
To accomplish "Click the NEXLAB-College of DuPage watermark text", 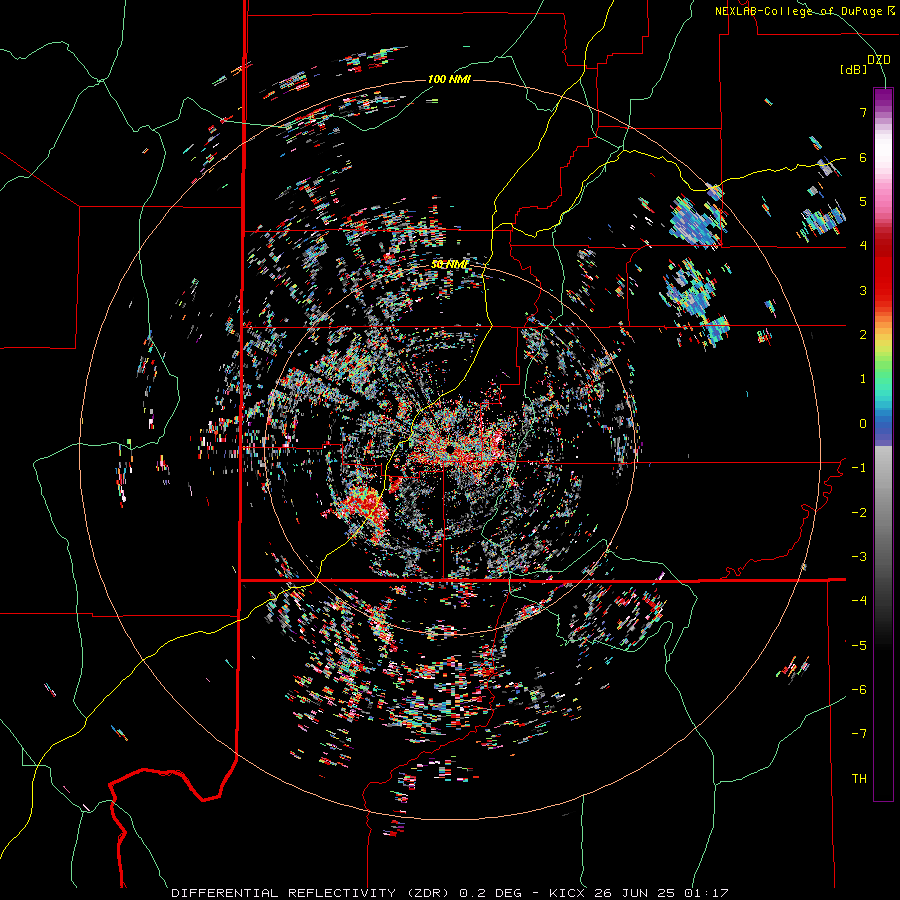I will point(804,11).
